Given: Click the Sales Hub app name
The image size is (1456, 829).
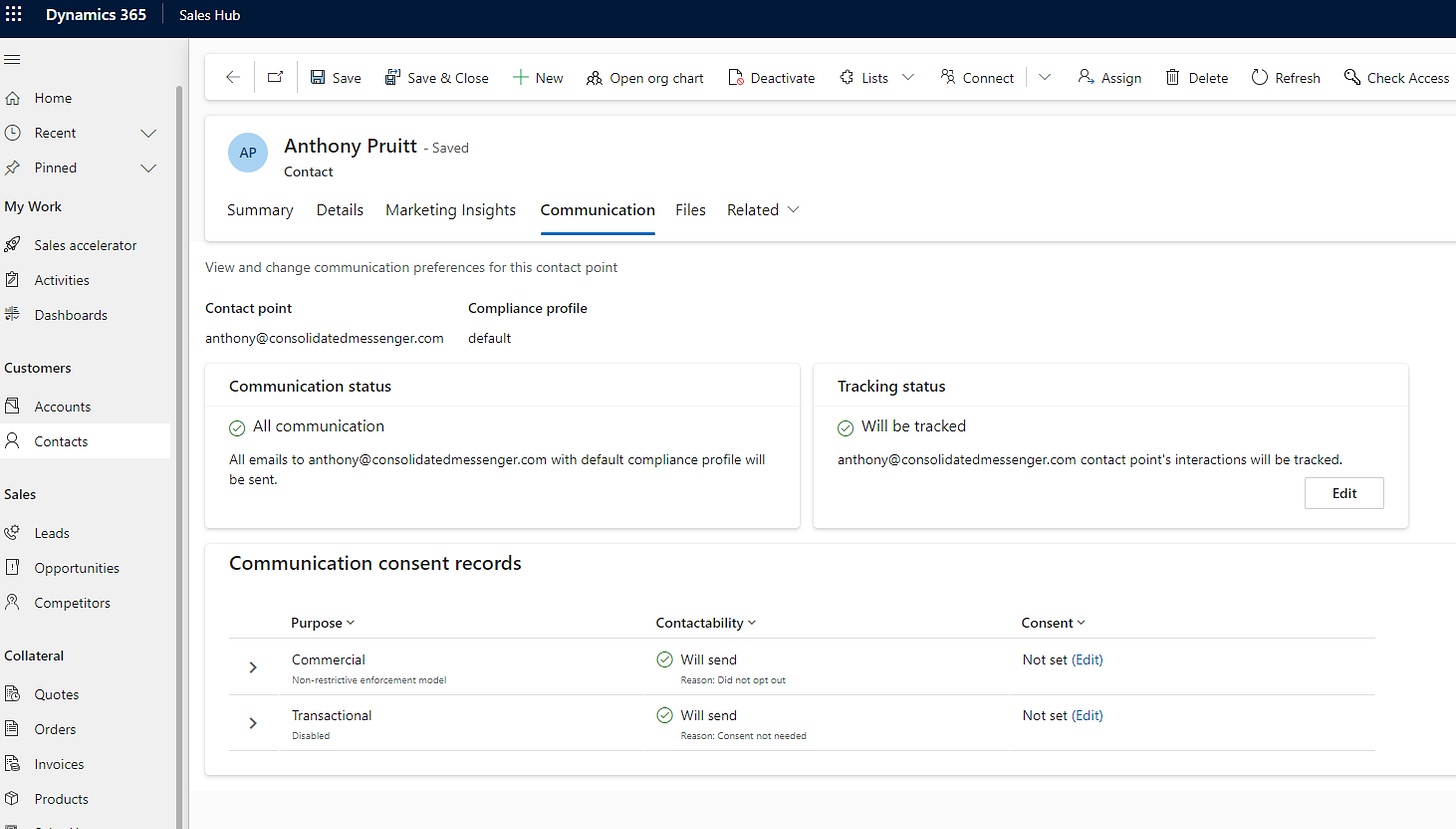Looking at the screenshot, I should click(209, 15).
